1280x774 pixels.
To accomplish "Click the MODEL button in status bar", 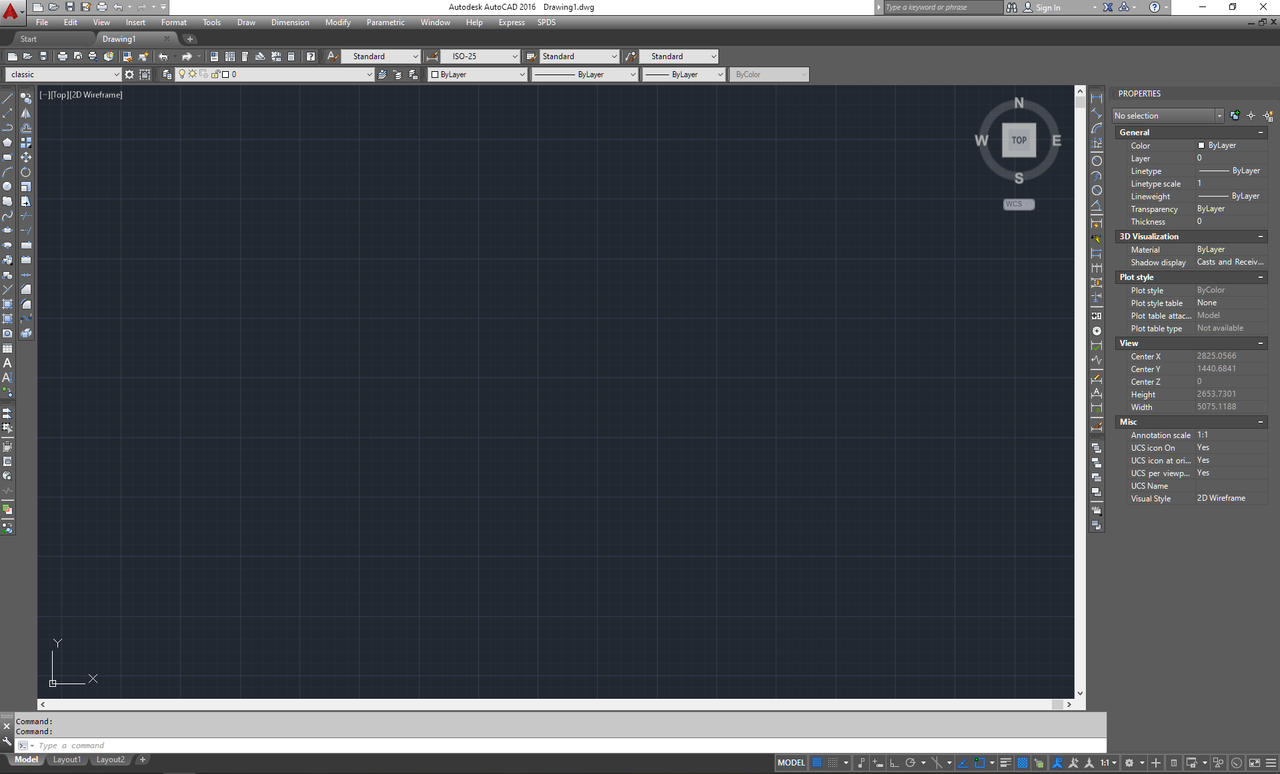I will pos(791,762).
